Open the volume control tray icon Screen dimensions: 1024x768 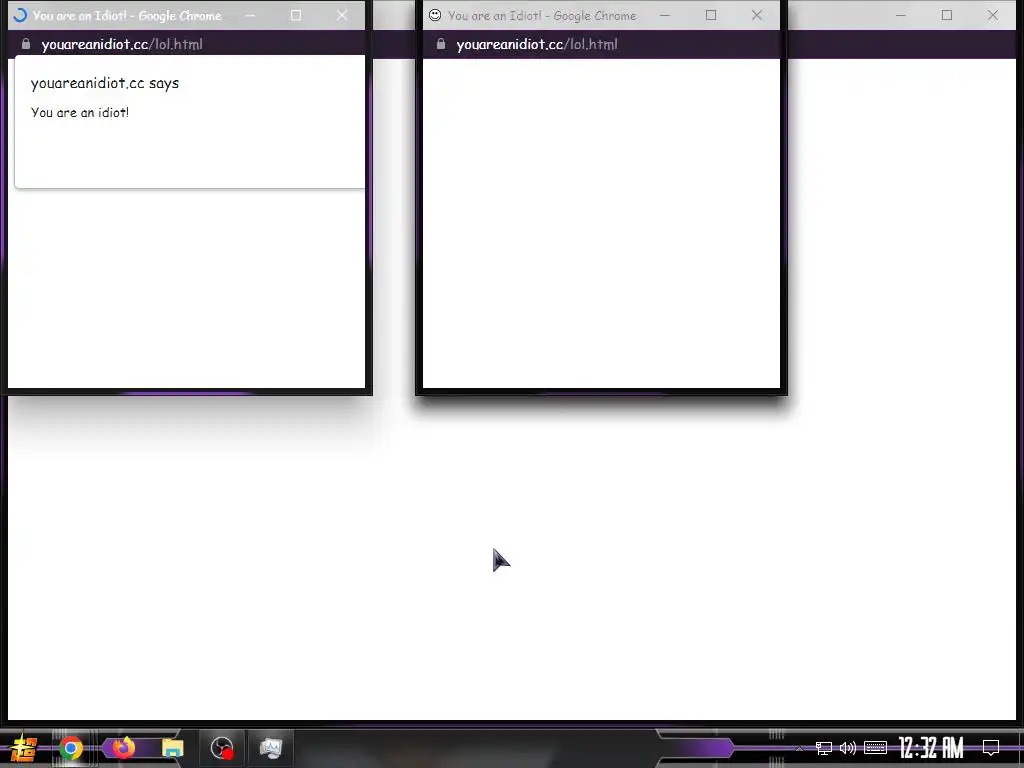tap(848, 748)
